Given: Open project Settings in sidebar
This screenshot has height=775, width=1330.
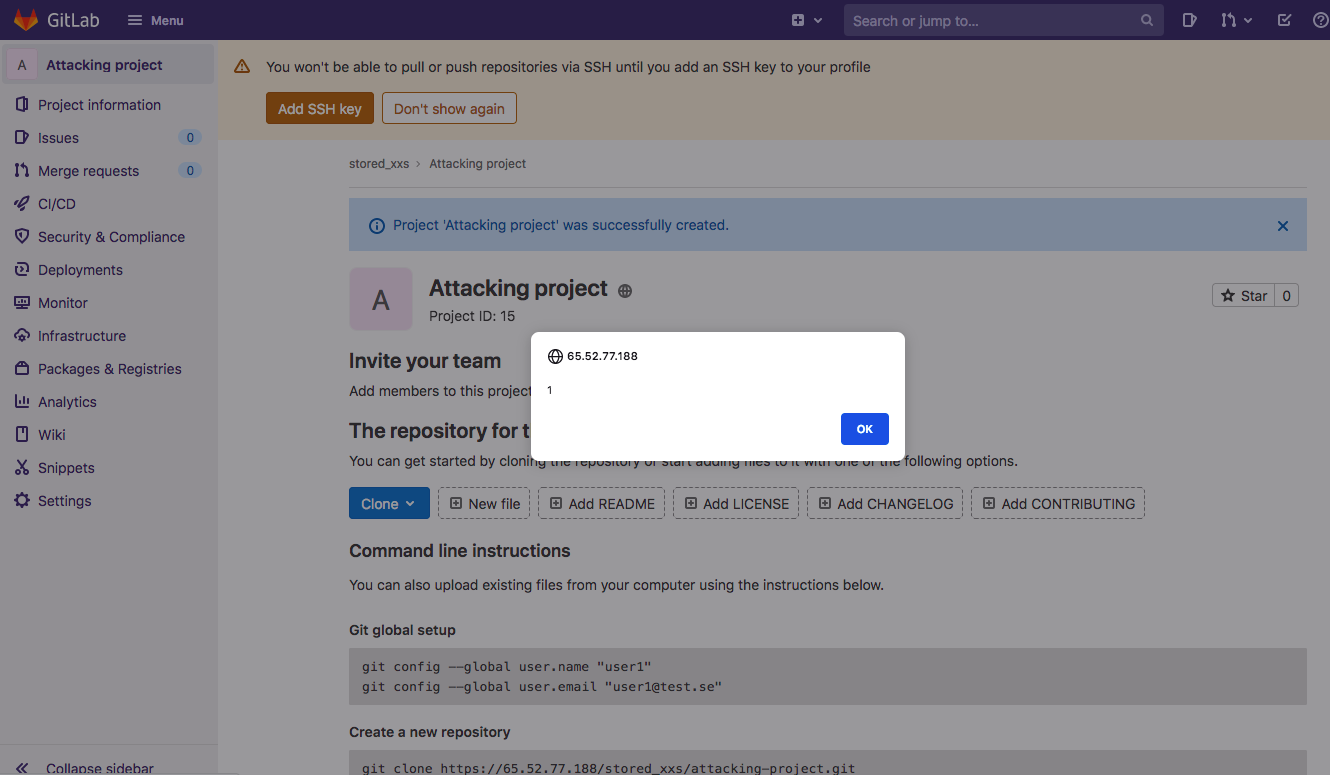Looking at the screenshot, I should tap(64, 500).
